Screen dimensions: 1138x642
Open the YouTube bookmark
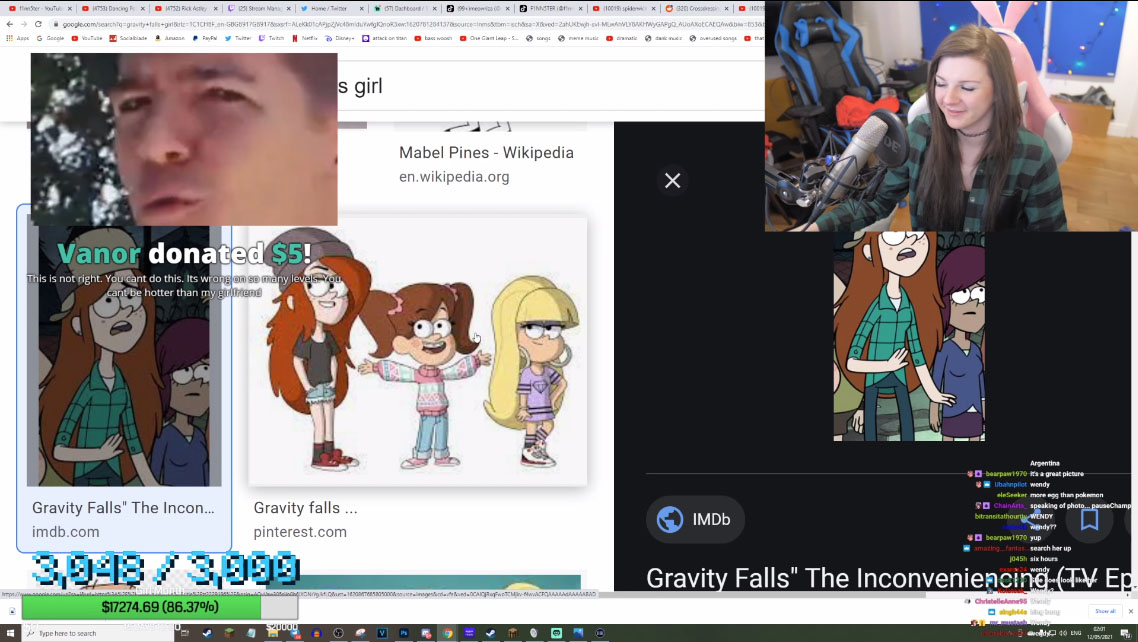coord(87,38)
